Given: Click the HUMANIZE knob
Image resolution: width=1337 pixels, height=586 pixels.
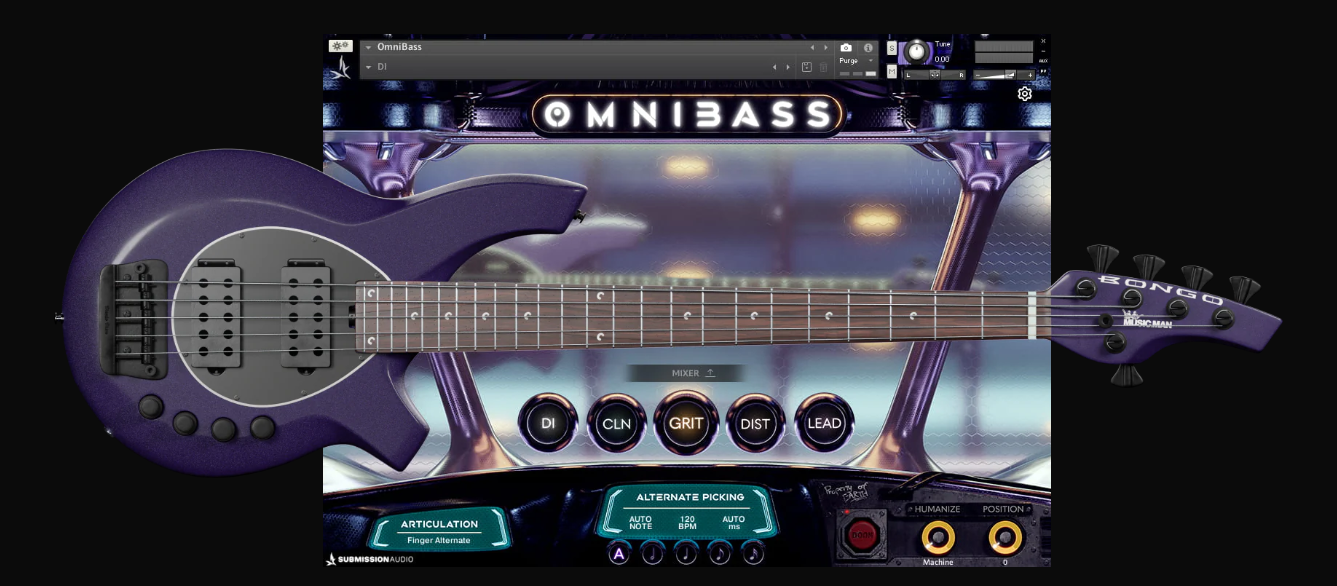Looking at the screenshot, I should click(x=938, y=537).
